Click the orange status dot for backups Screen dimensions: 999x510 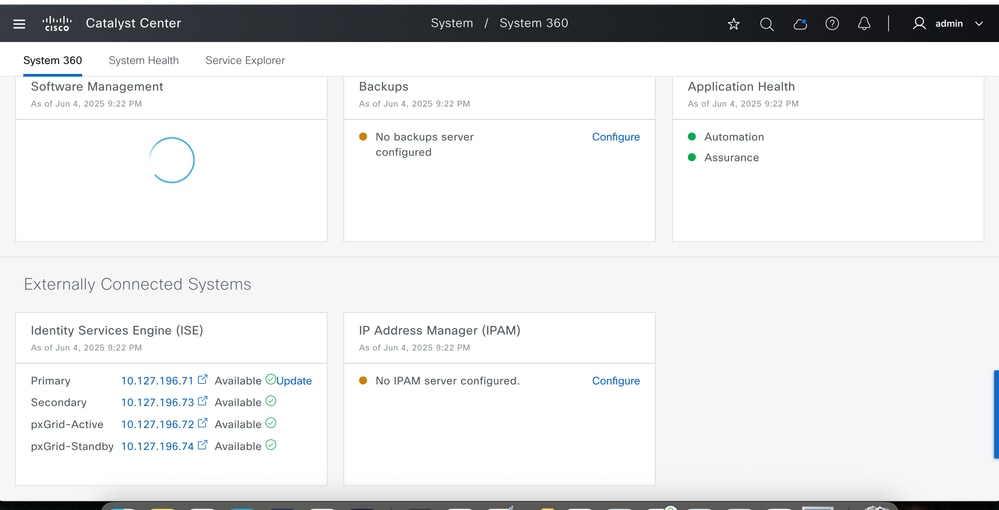pyautogui.click(x=363, y=136)
